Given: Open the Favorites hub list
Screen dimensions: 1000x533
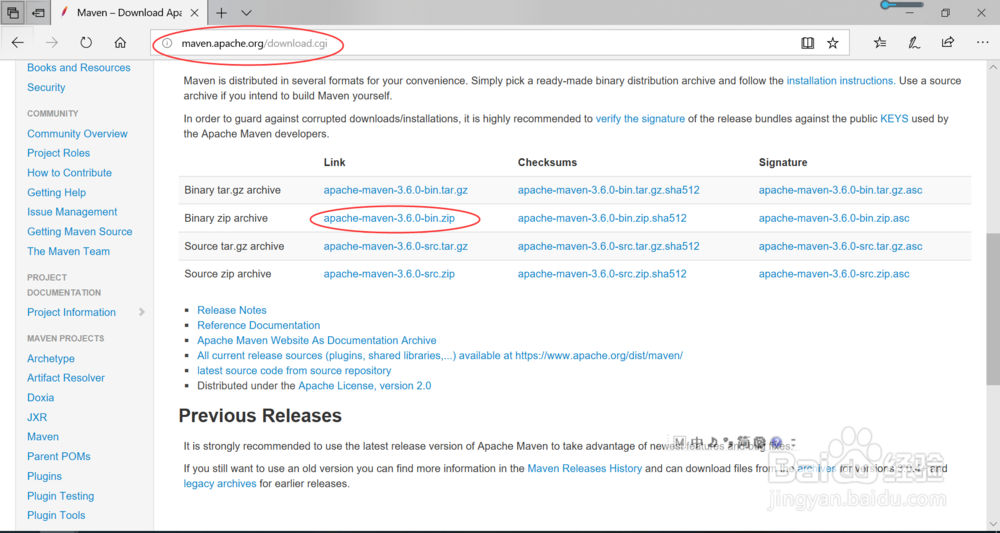Looking at the screenshot, I should point(880,43).
